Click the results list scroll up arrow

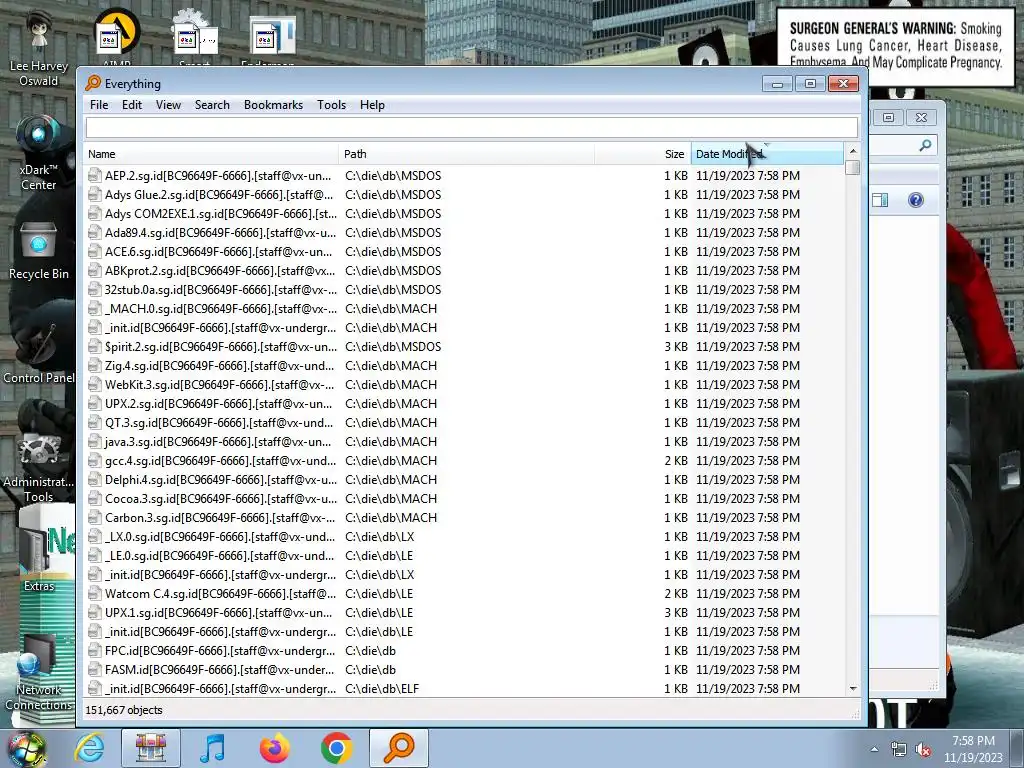click(x=852, y=152)
